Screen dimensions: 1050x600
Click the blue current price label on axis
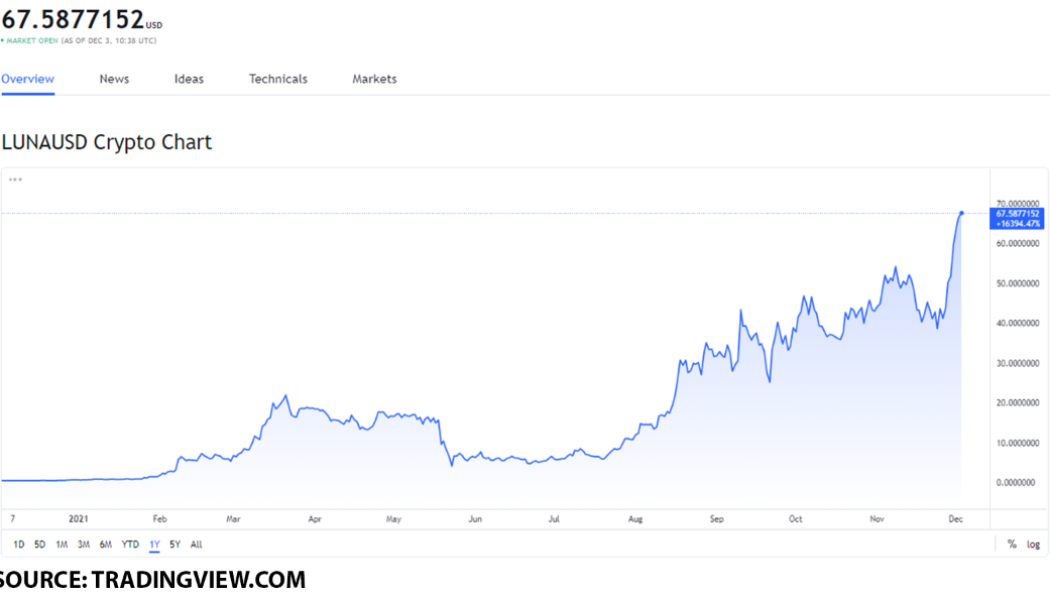(x=1017, y=213)
